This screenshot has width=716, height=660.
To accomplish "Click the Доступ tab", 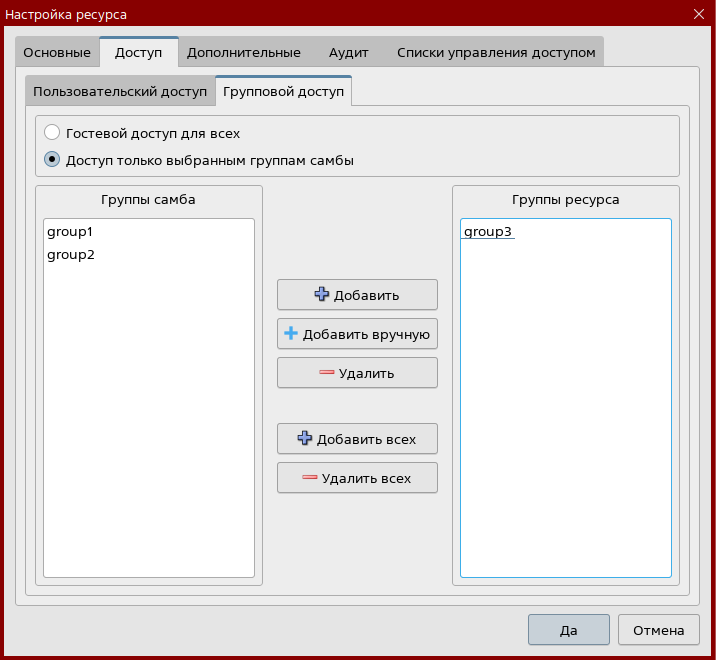I will click(x=138, y=52).
